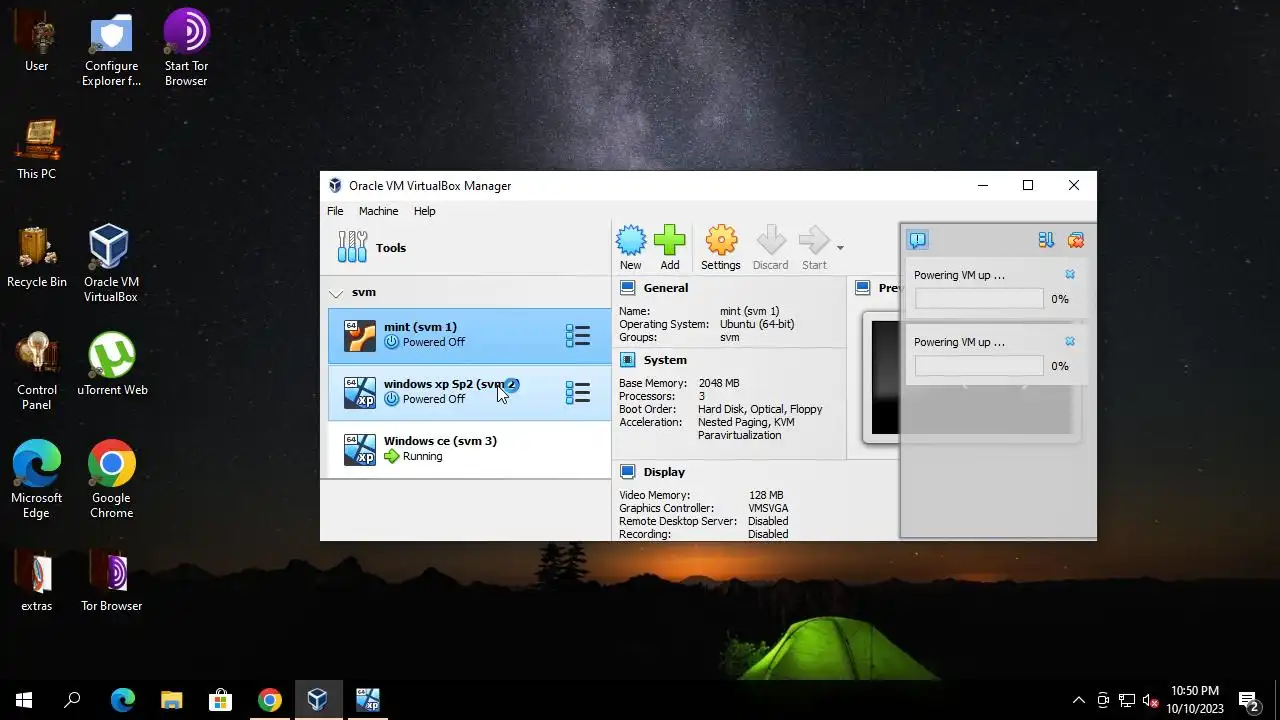Select the Windows ce (svm 3) machine
Viewport: 1280px width, 720px height.
point(469,449)
